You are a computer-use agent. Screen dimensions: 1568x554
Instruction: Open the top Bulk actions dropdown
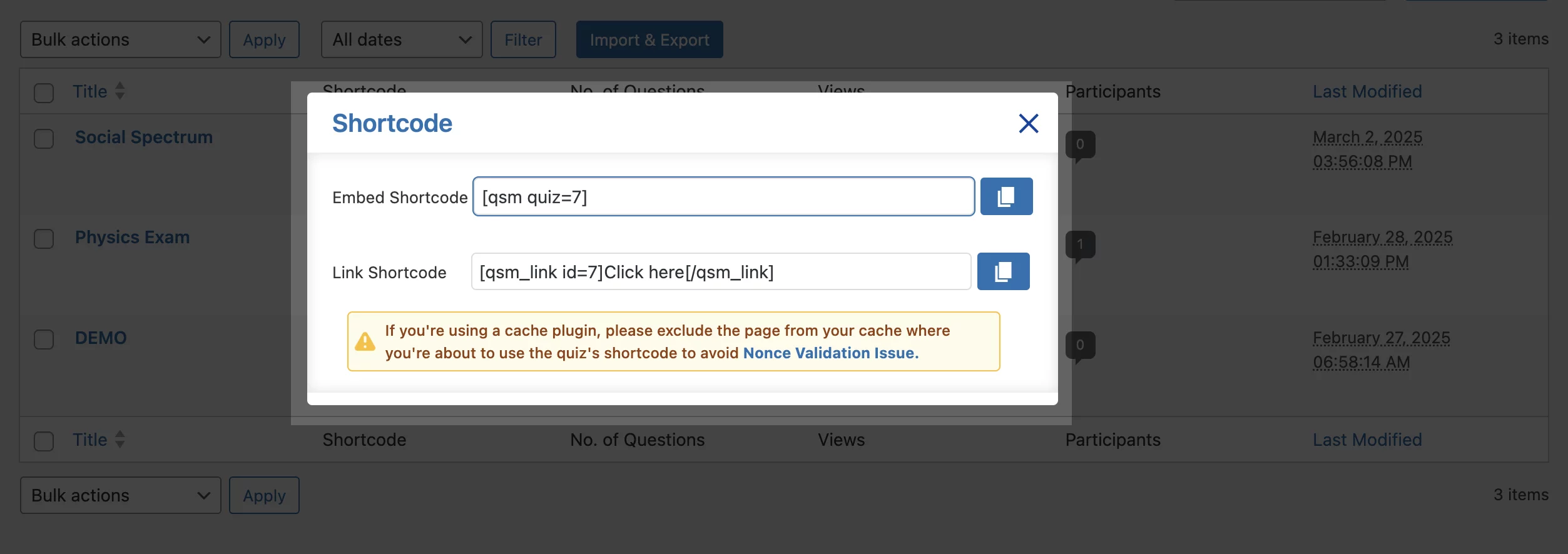coord(121,39)
